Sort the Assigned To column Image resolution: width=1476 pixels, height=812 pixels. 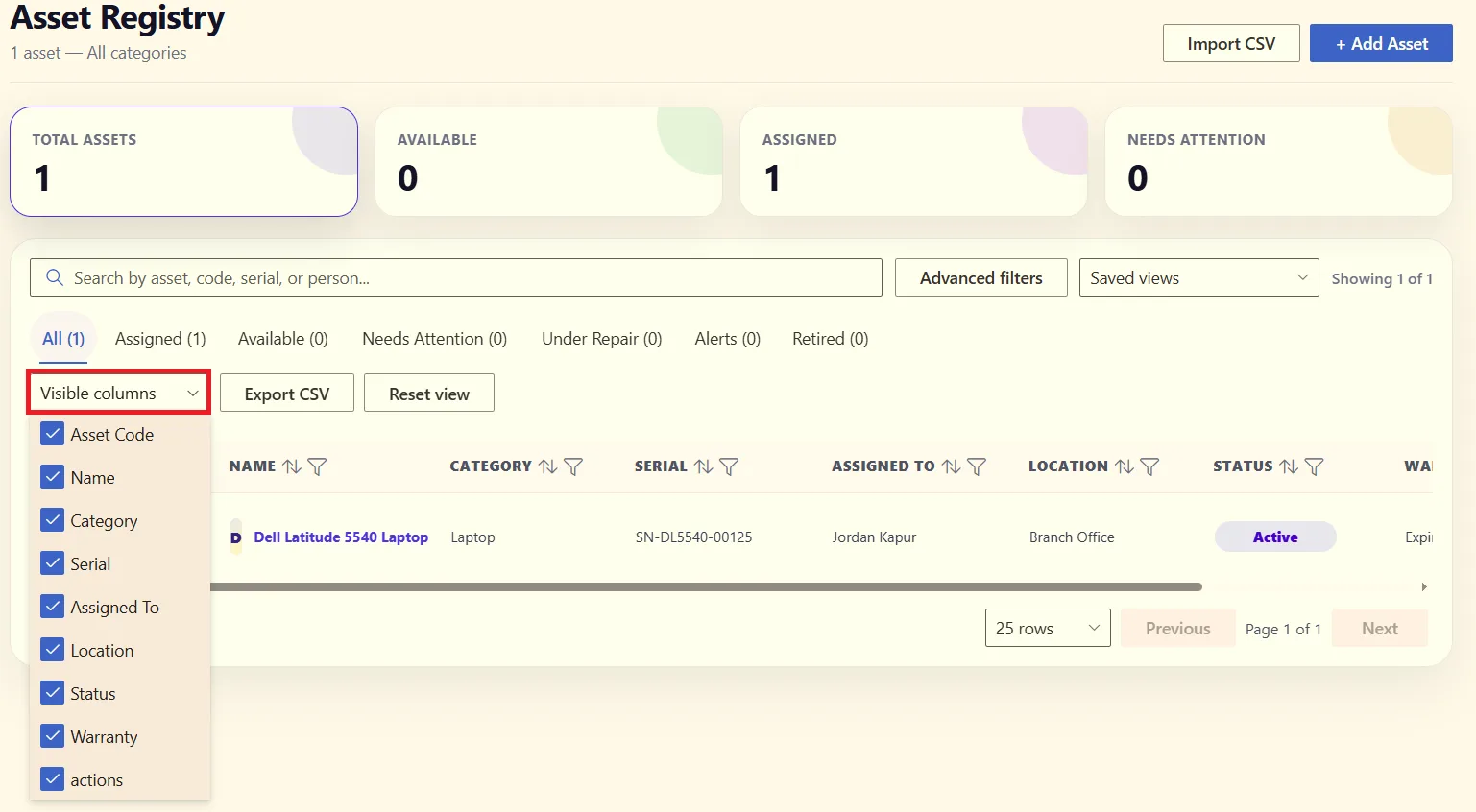[952, 466]
